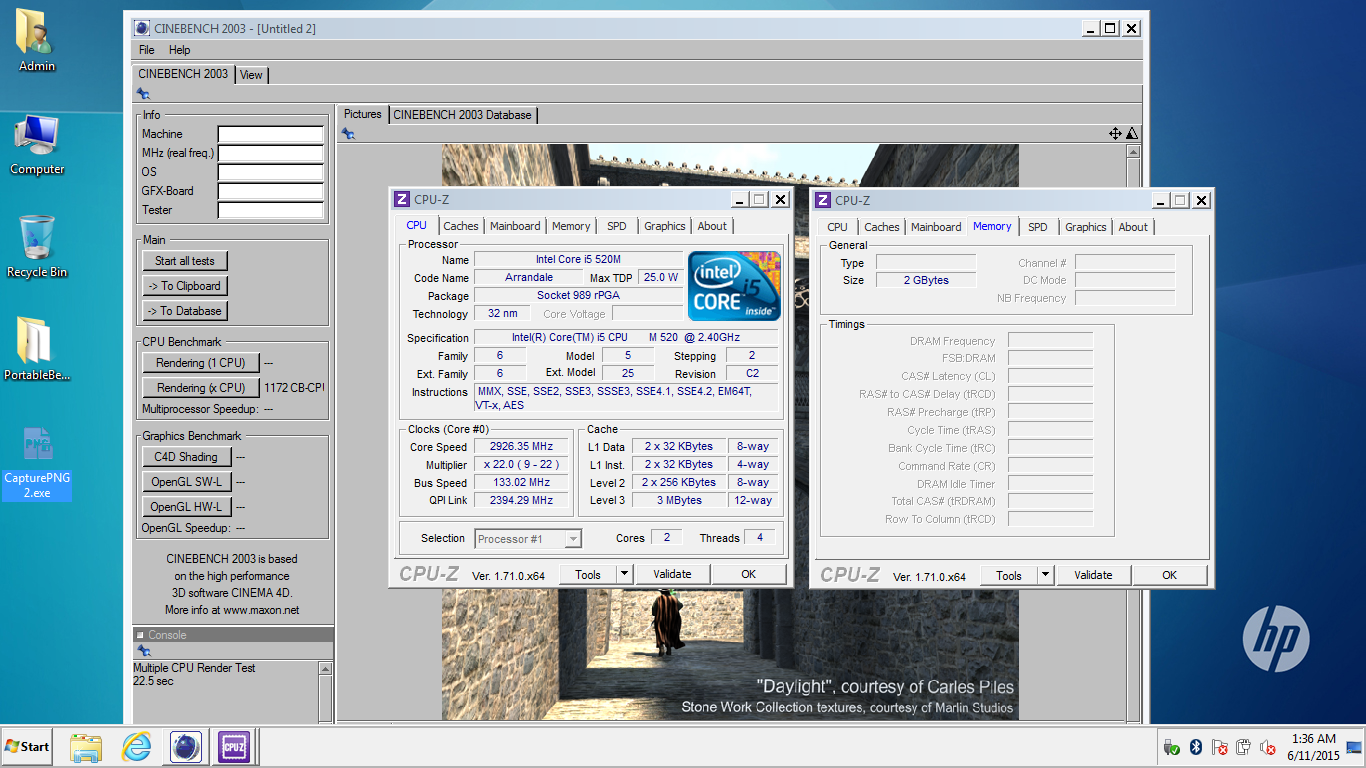The image size is (1366, 768).
Task: Open About tab in the CPU-Z window showing CPU info
Action: pos(712,226)
